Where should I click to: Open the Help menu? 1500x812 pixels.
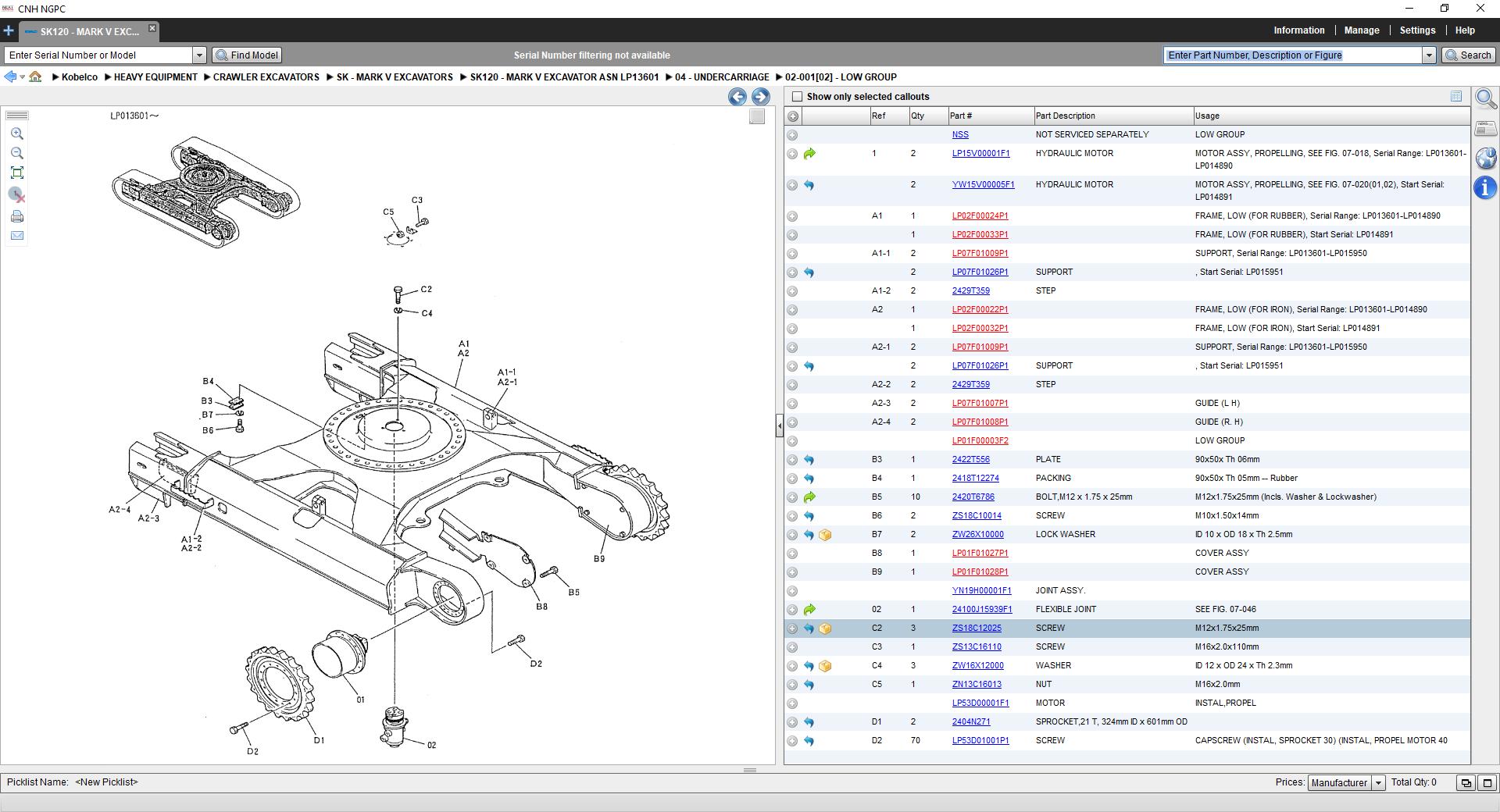click(x=1465, y=30)
